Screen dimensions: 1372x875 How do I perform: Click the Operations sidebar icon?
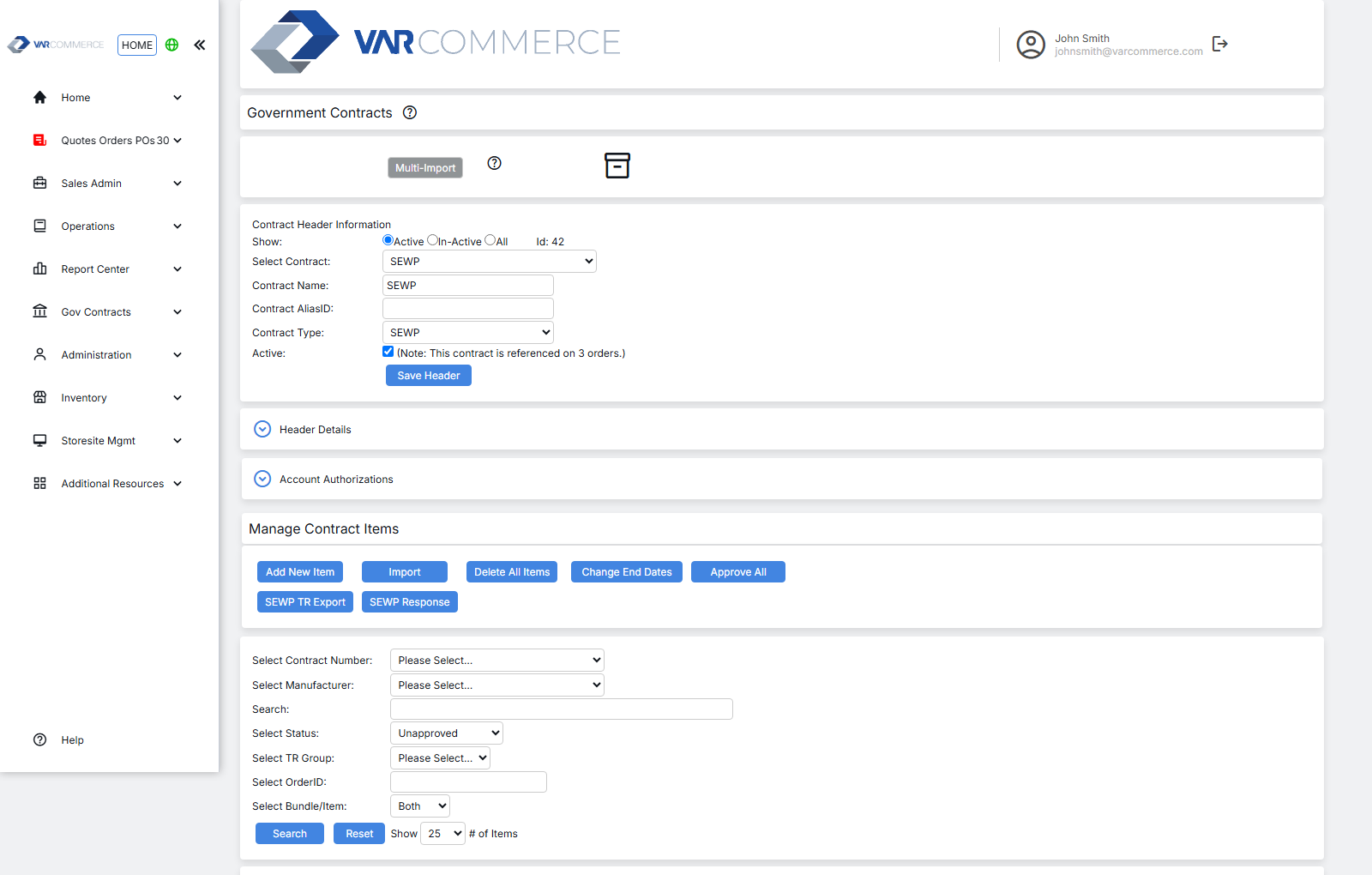point(39,226)
